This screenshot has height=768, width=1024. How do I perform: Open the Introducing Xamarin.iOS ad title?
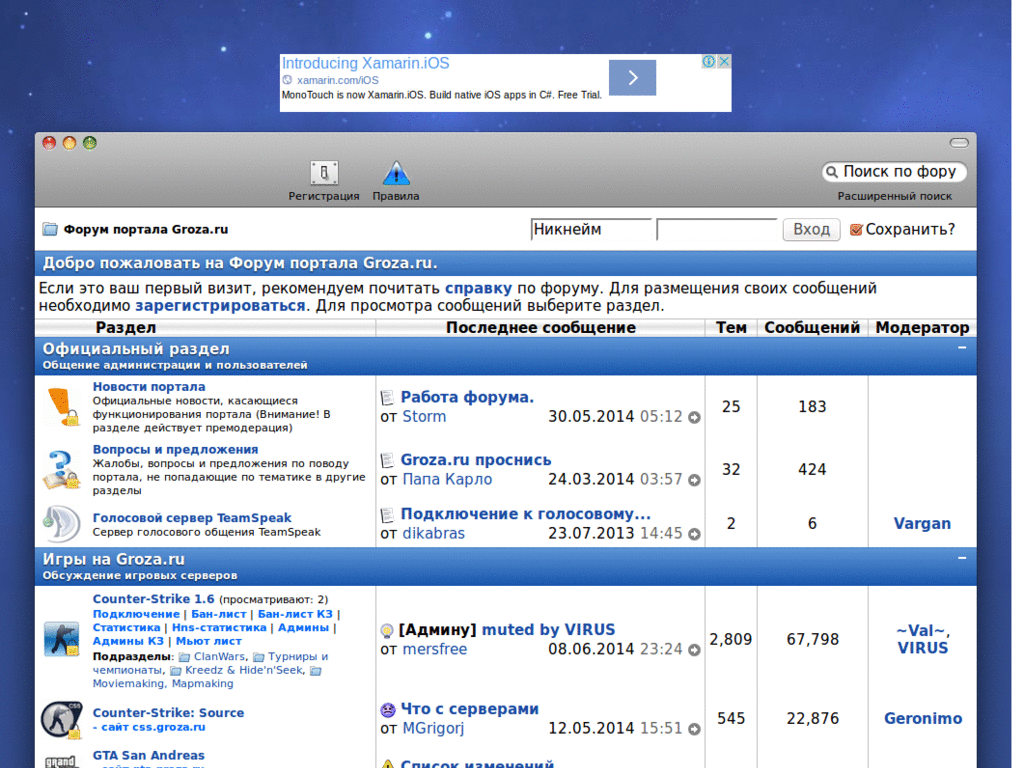click(365, 63)
